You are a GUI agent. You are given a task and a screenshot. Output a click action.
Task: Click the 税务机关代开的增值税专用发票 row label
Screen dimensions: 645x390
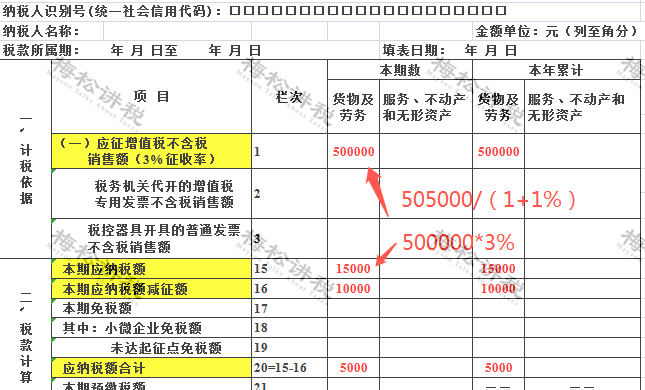pos(151,194)
